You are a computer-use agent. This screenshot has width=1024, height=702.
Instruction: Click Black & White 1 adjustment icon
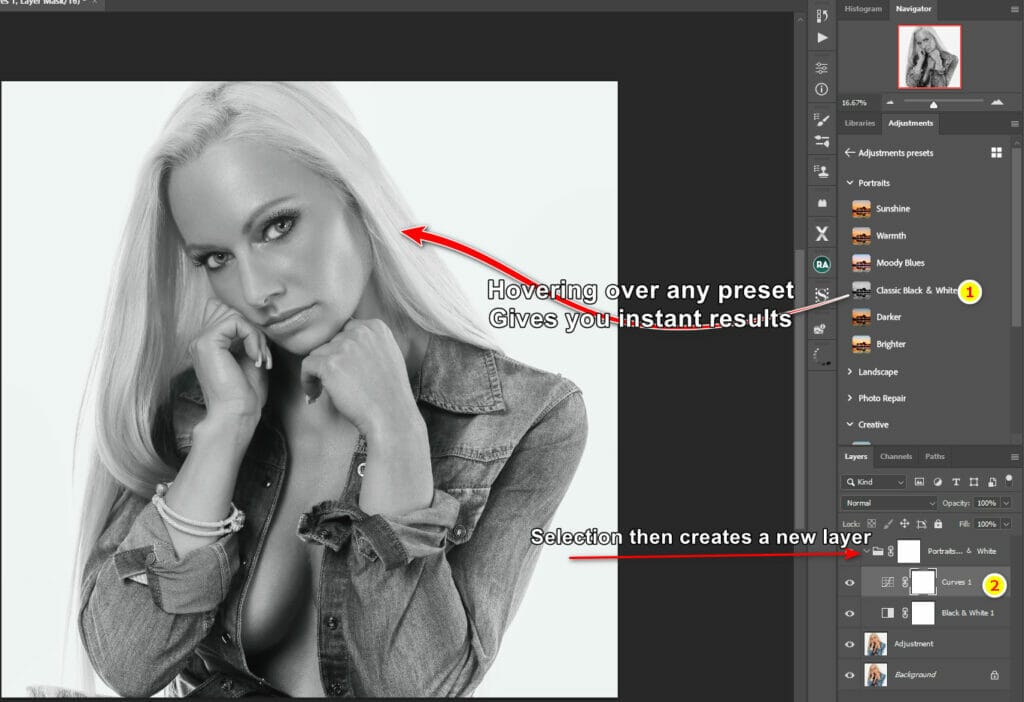[x=888, y=613]
